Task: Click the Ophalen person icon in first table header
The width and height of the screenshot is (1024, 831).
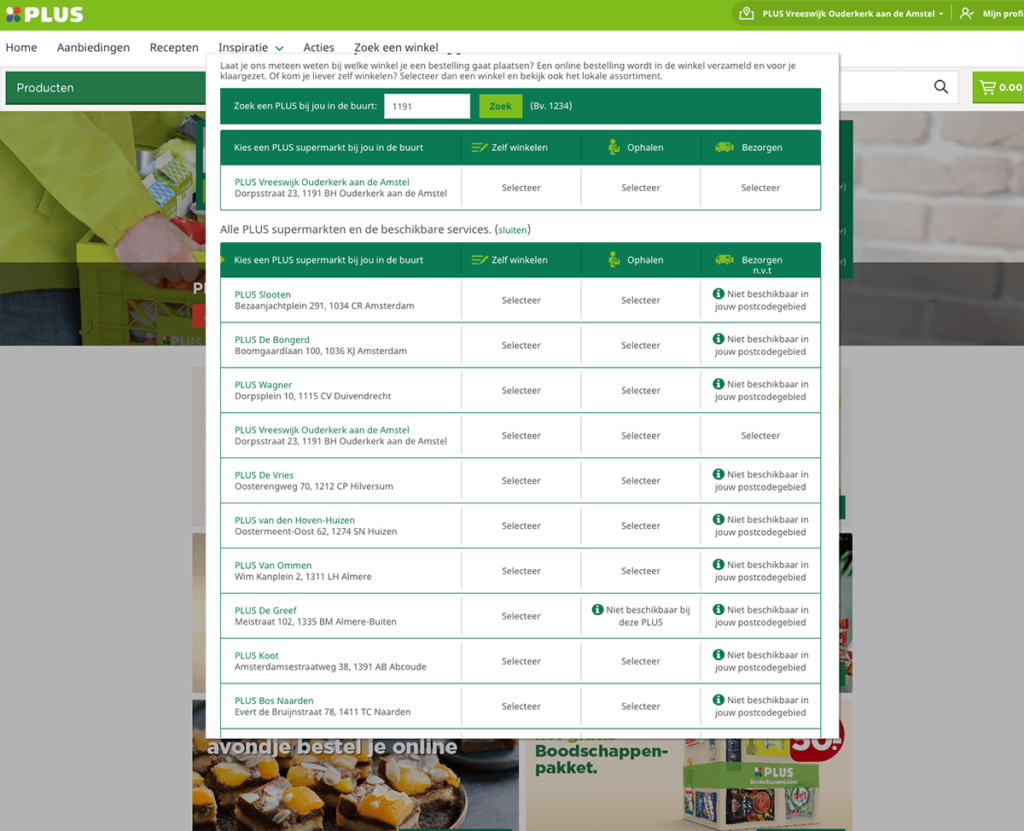Action: tap(613, 147)
